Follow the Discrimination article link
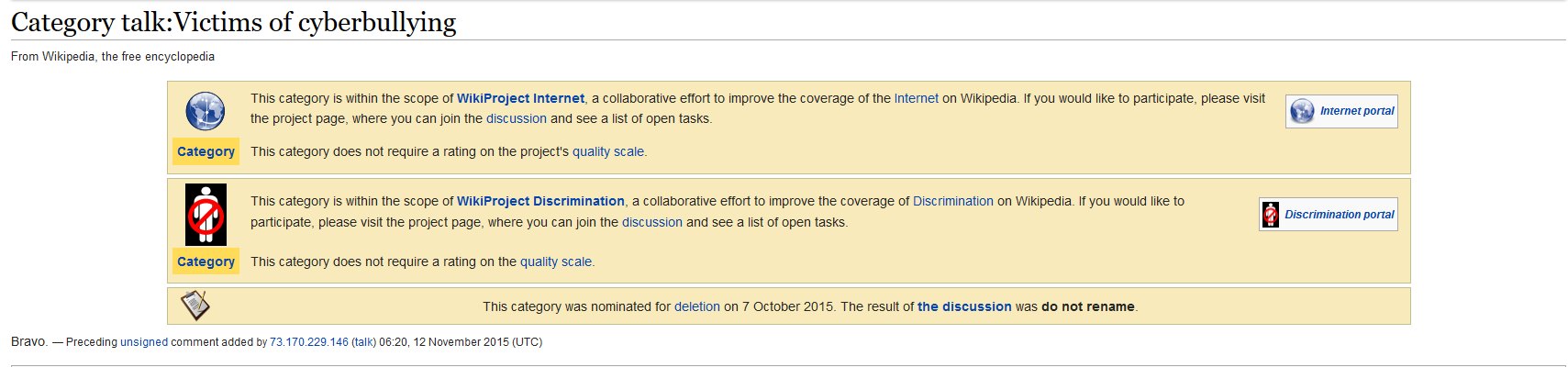 [x=953, y=201]
